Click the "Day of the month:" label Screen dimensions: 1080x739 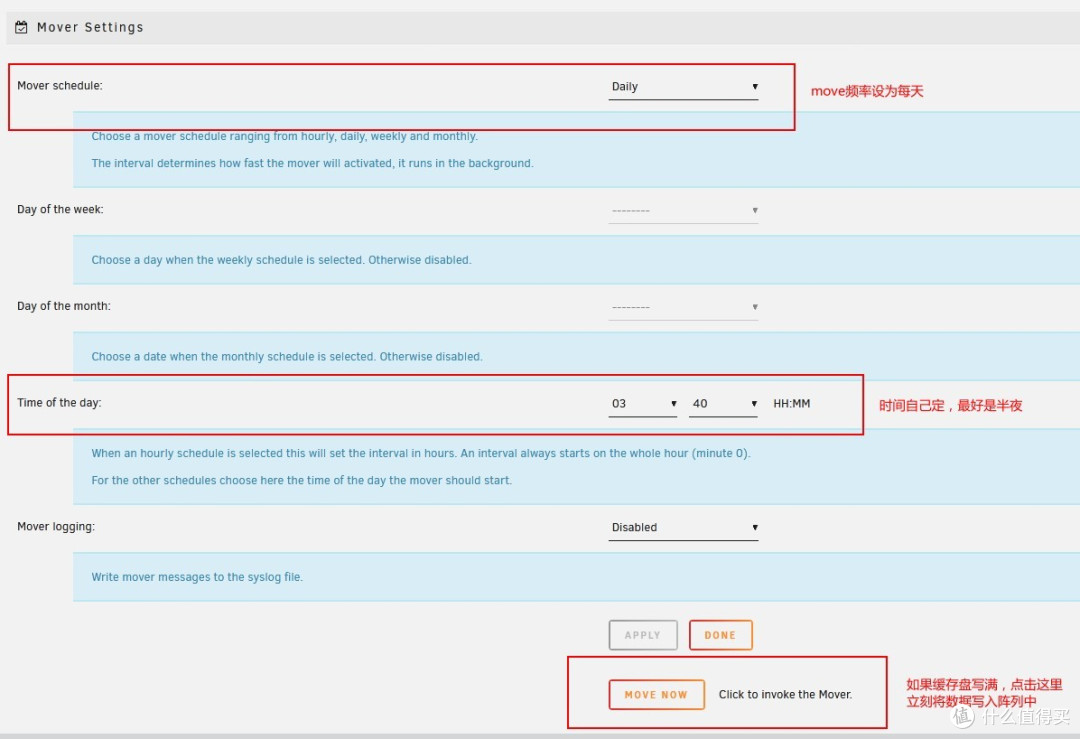coord(64,306)
